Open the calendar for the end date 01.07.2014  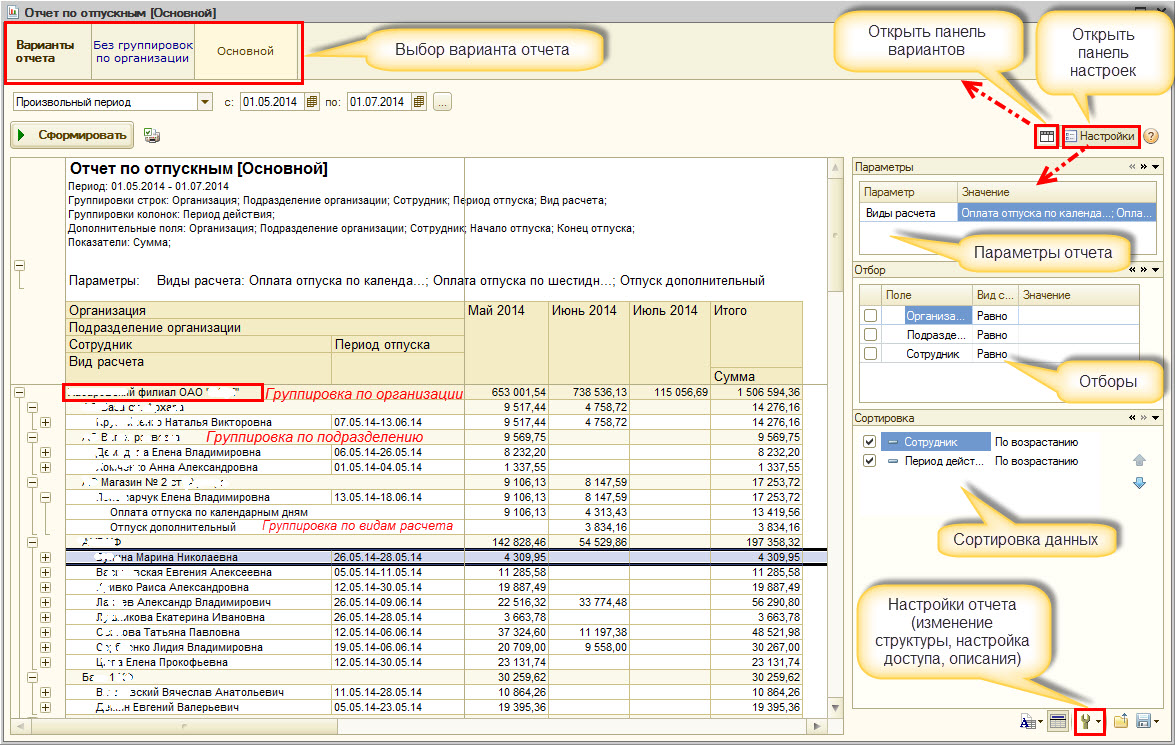(419, 102)
